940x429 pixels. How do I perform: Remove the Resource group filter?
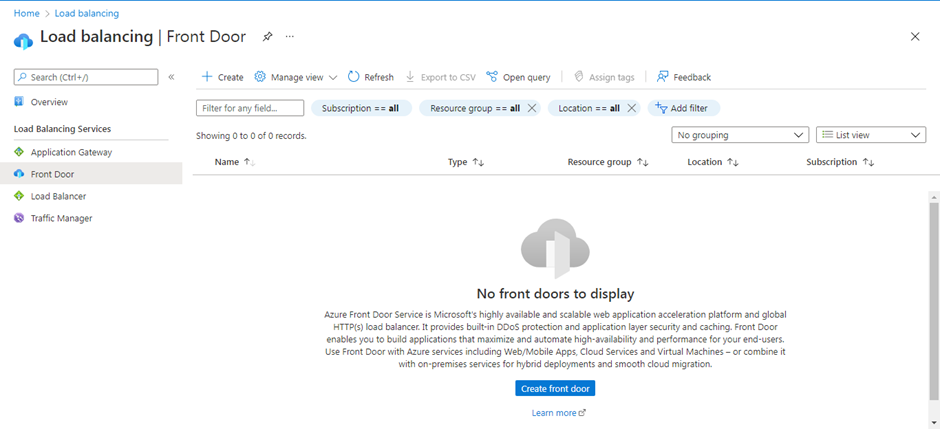(x=531, y=108)
